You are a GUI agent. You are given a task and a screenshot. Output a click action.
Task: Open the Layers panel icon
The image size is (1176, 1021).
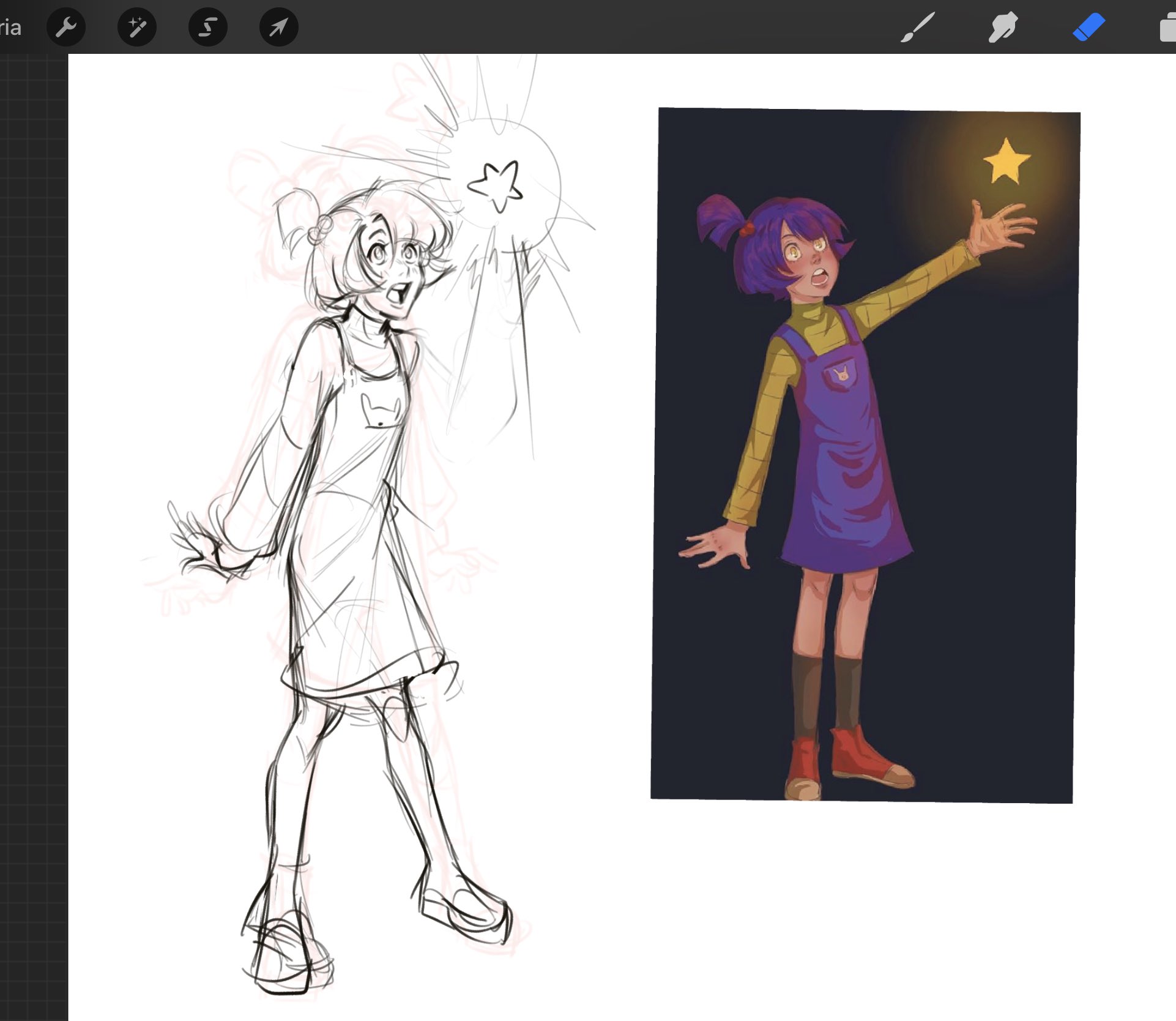[x=1167, y=28]
